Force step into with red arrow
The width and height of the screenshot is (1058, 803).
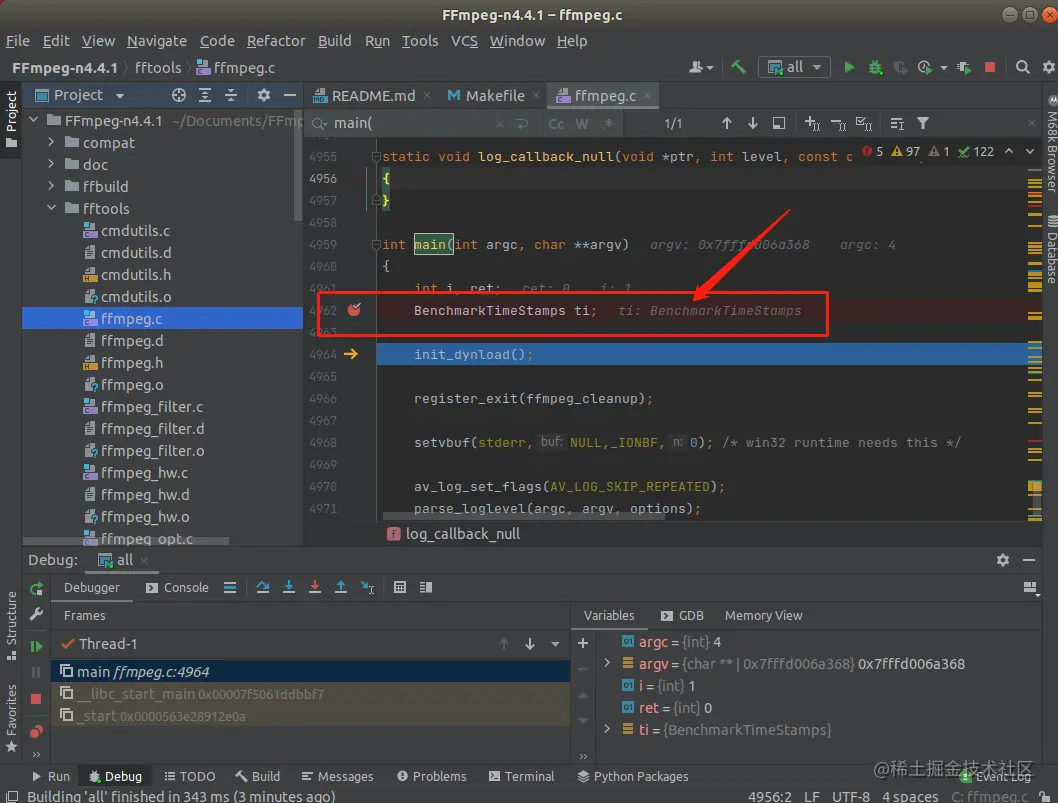click(315, 587)
